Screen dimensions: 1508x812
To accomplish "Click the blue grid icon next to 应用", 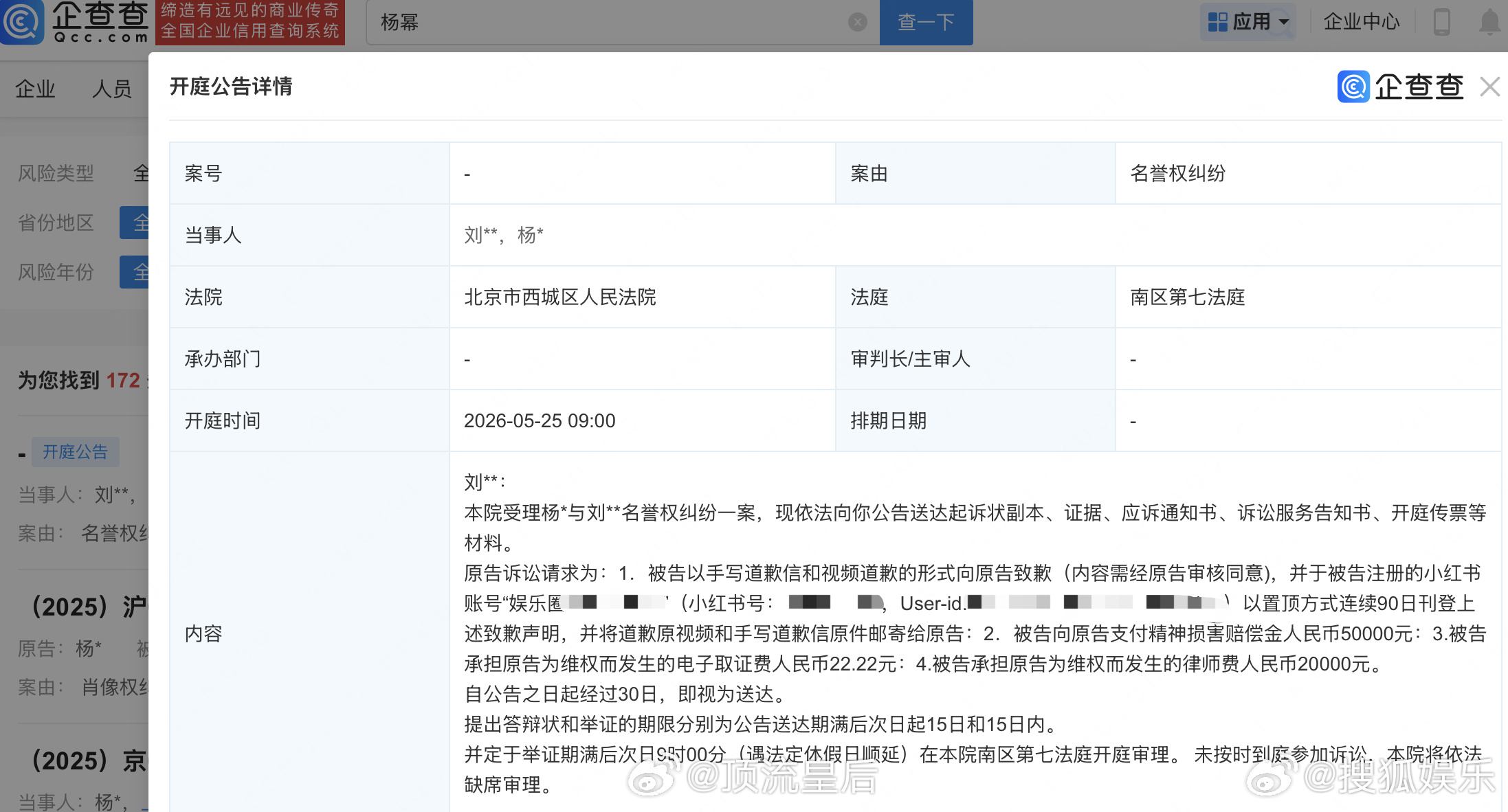I will (x=1217, y=21).
